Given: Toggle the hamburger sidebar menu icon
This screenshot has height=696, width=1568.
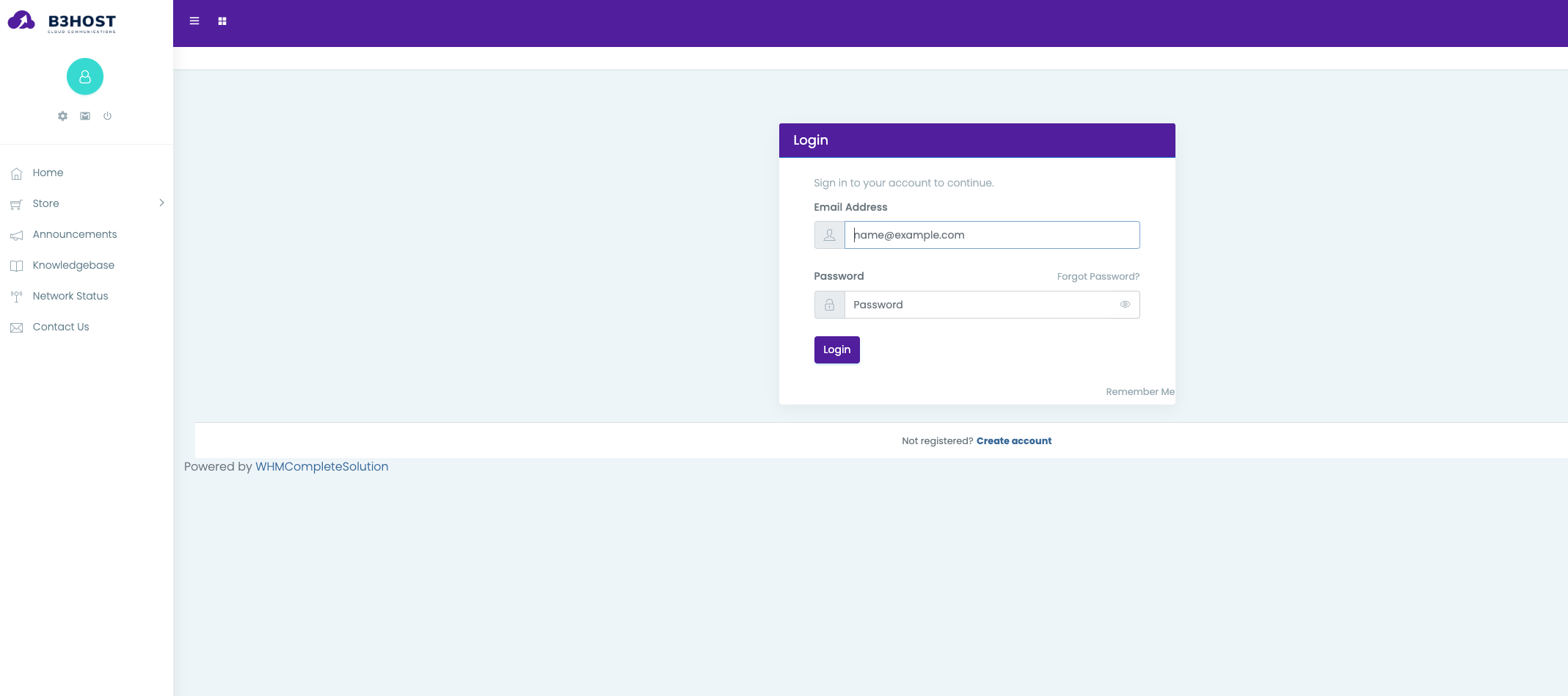Looking at the screenshot, I should (x=194, y=21).
